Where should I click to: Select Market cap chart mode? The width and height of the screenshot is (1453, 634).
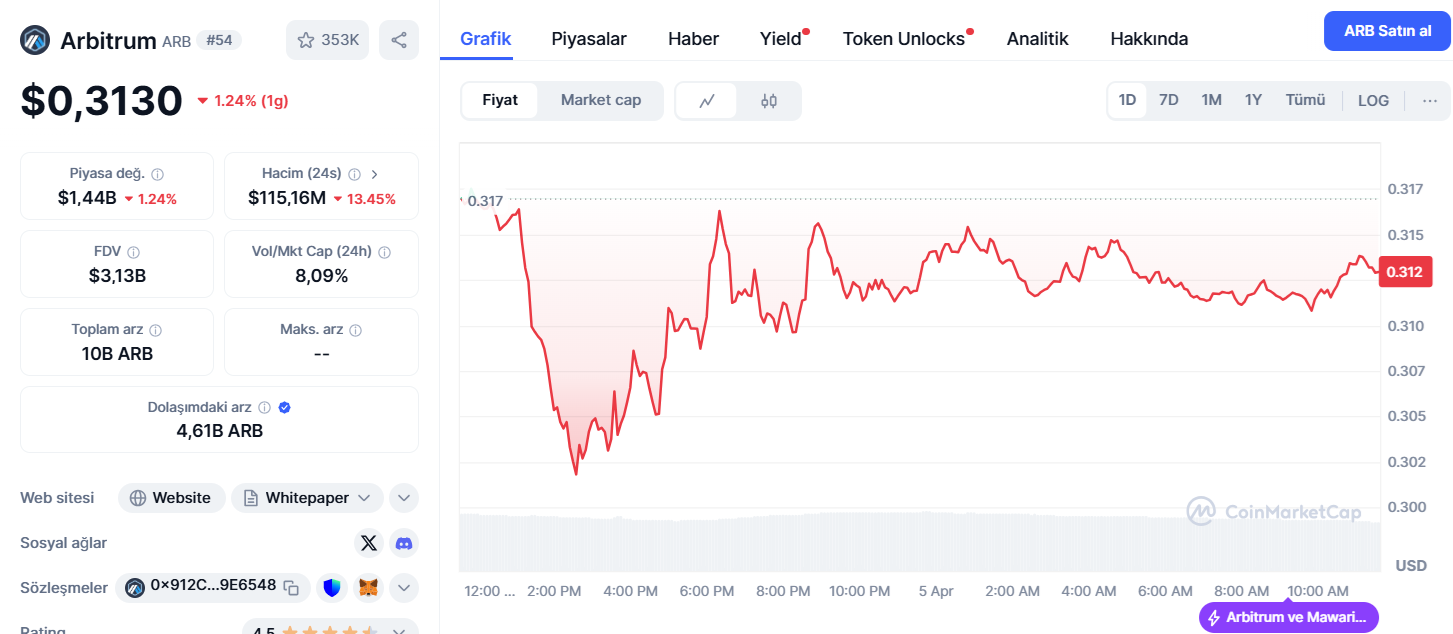(601, 100)
